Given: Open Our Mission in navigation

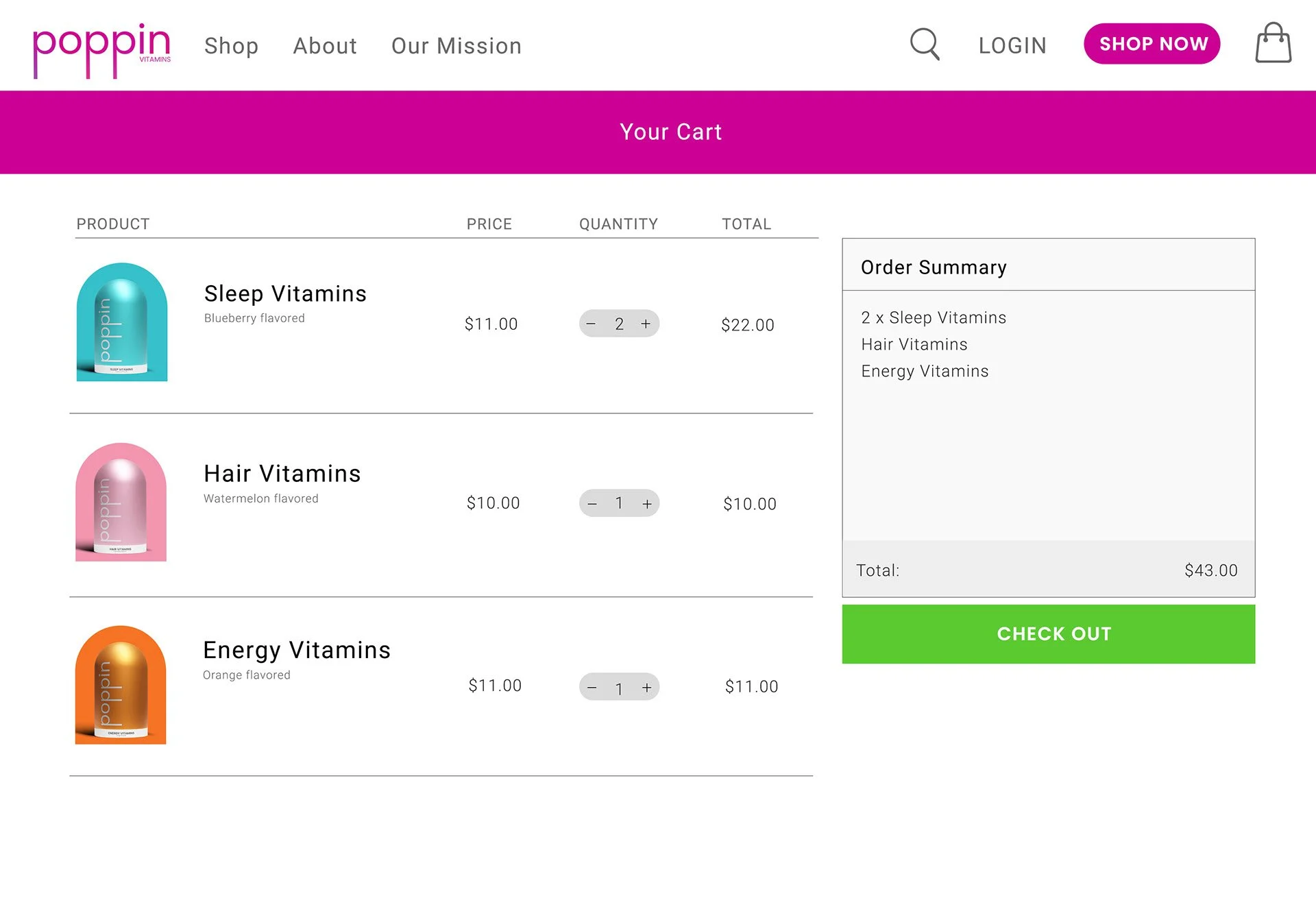Looking at the screenshot, I should click(x=456, y=46).
